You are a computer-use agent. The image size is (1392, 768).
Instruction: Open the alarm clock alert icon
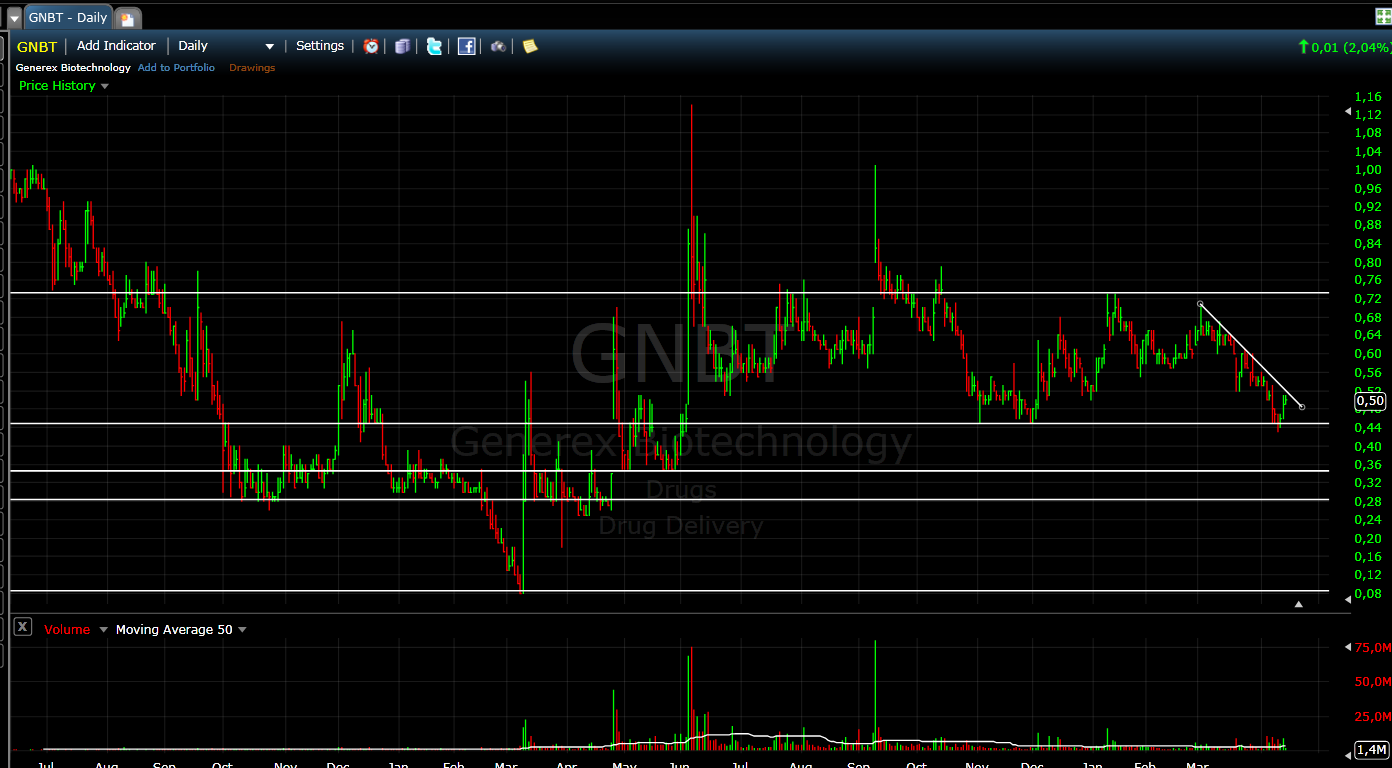[x=371, y=46]
